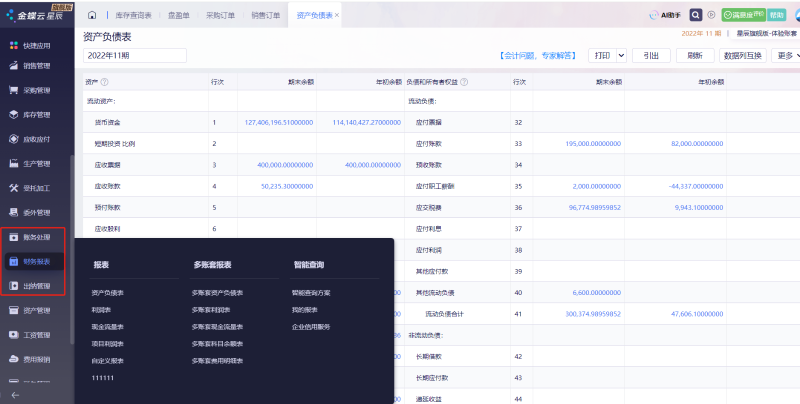Open the AI助手 assistant
The height and width of the screenshot is (404, 800).
pos(665,15)
